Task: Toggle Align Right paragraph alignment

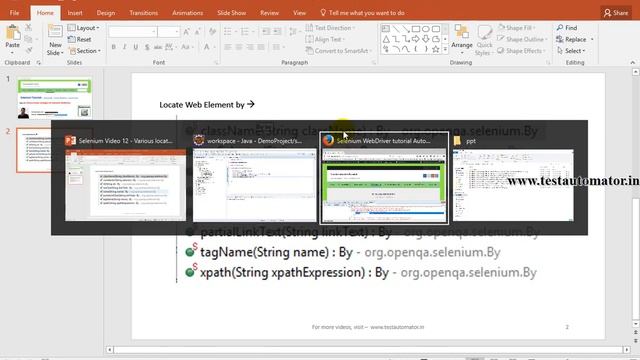Action: 250,47
